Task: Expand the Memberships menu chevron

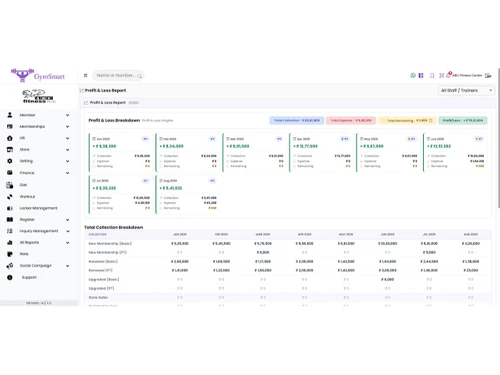Action: [67, 127]
